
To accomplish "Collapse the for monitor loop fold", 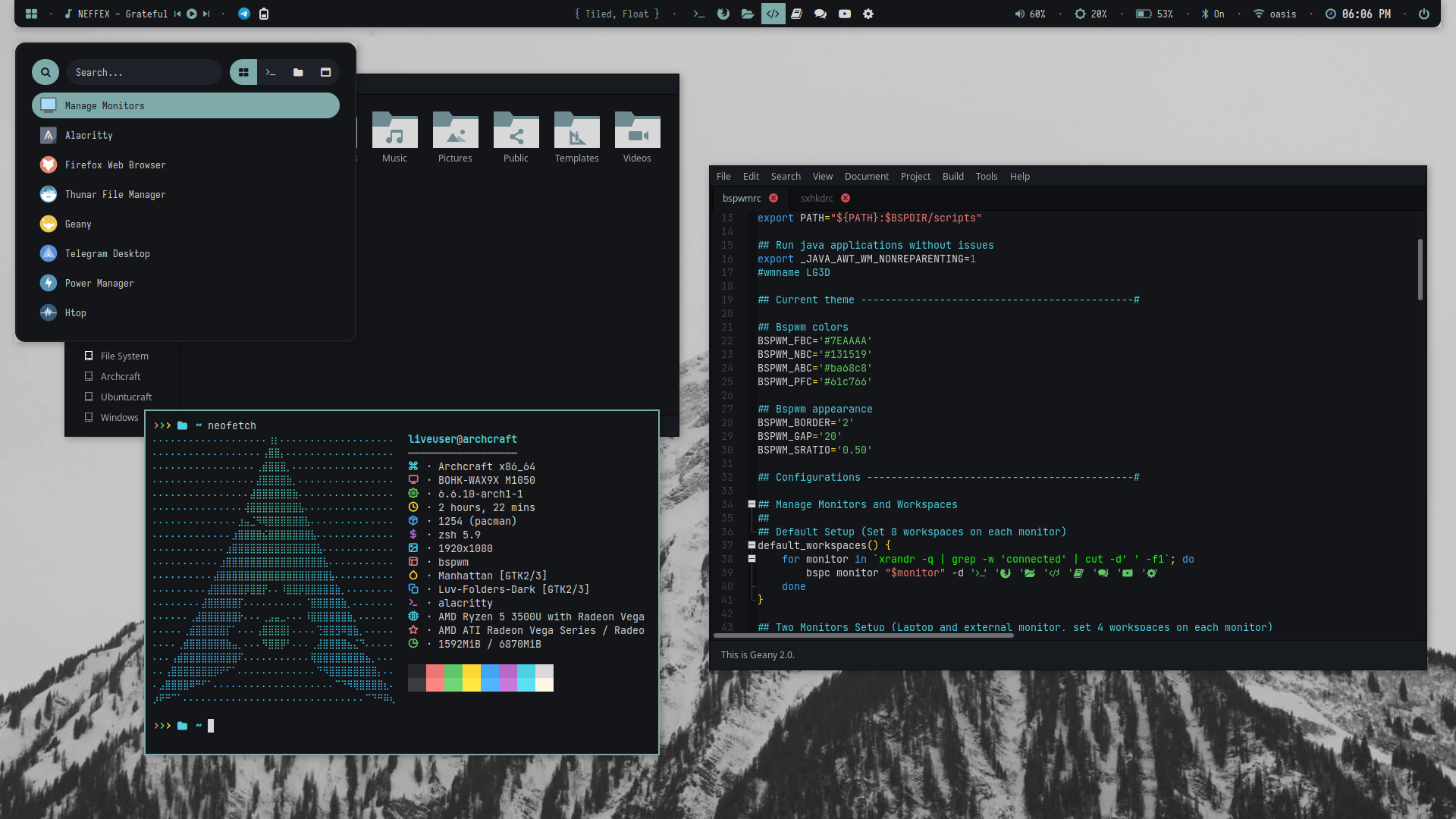I will [752, 559].
